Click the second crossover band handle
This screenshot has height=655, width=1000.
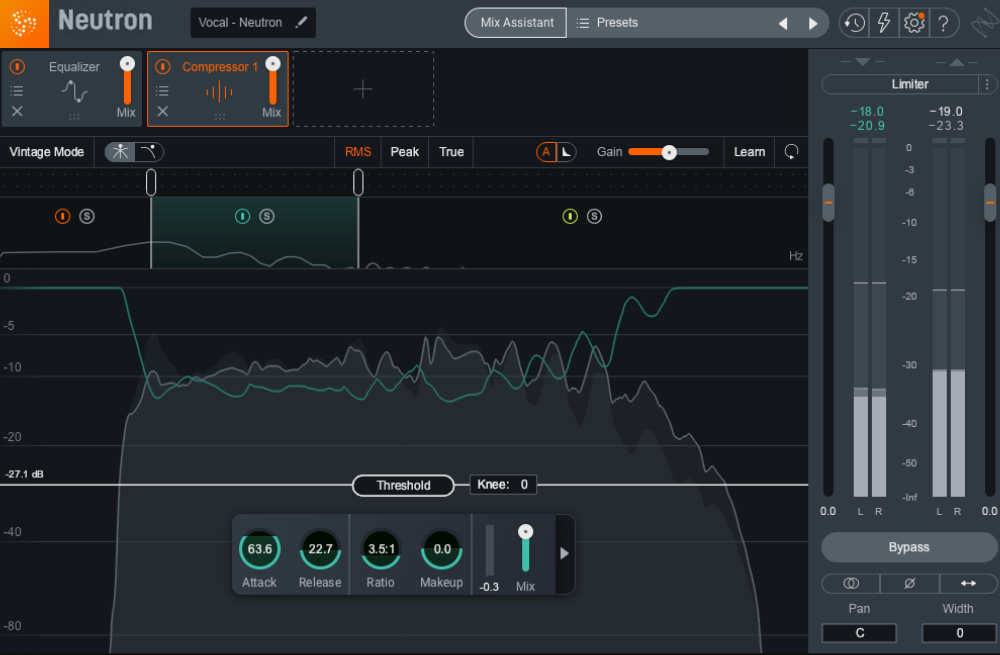358,182
